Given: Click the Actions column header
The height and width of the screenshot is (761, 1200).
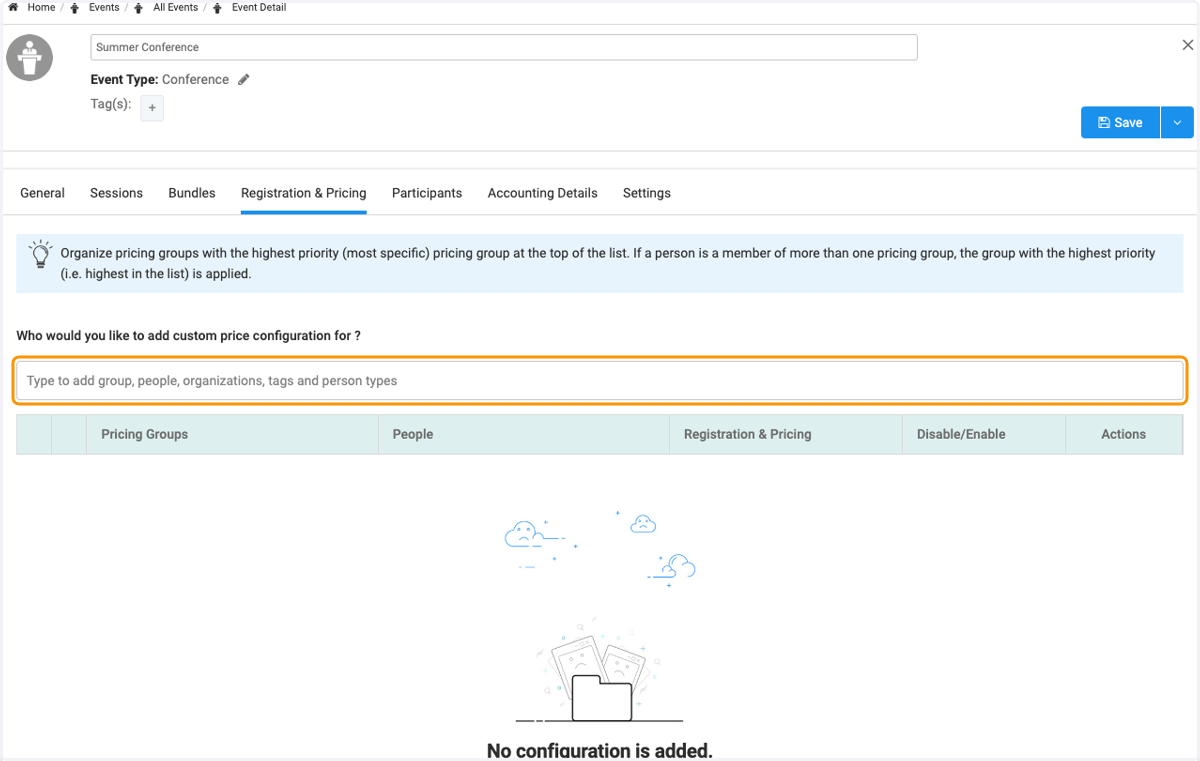Looking at the screenshot, I should (1124, 434).
